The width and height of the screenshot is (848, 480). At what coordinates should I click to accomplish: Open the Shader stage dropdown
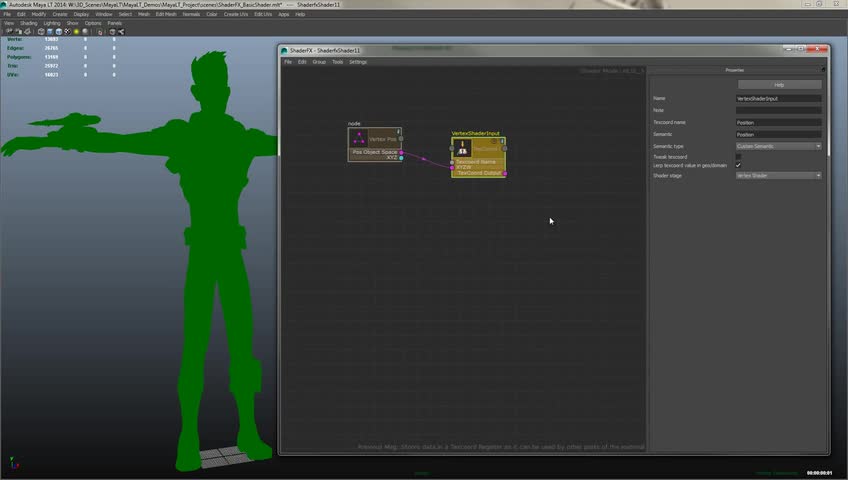click(778, 175)
